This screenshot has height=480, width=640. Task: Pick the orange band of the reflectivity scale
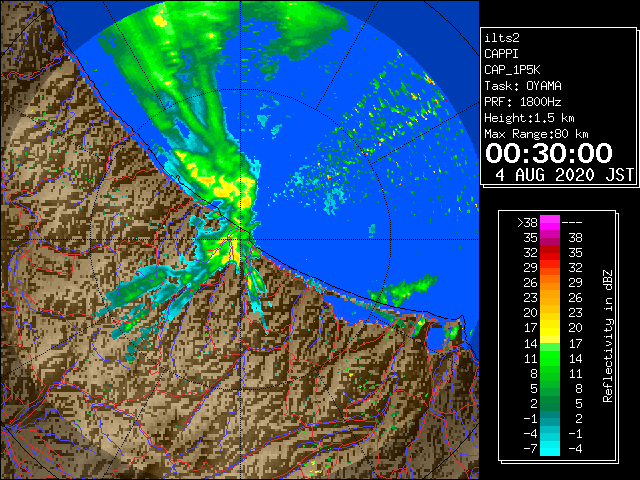click(x=550, y=282)
